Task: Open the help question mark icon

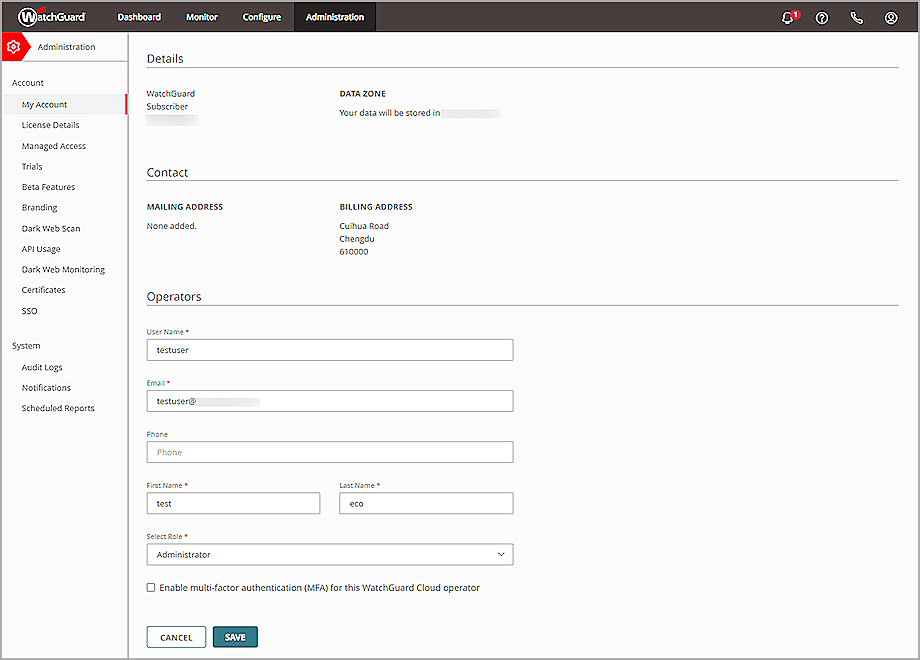Action: tap(822, 18)
